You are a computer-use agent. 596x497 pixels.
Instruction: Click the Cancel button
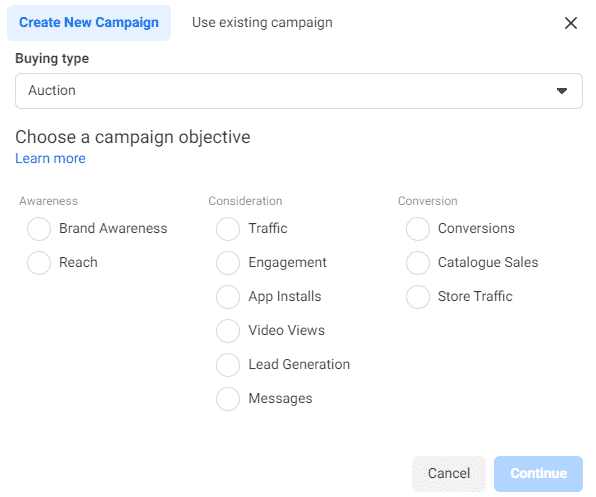click(x=449, y=473)
